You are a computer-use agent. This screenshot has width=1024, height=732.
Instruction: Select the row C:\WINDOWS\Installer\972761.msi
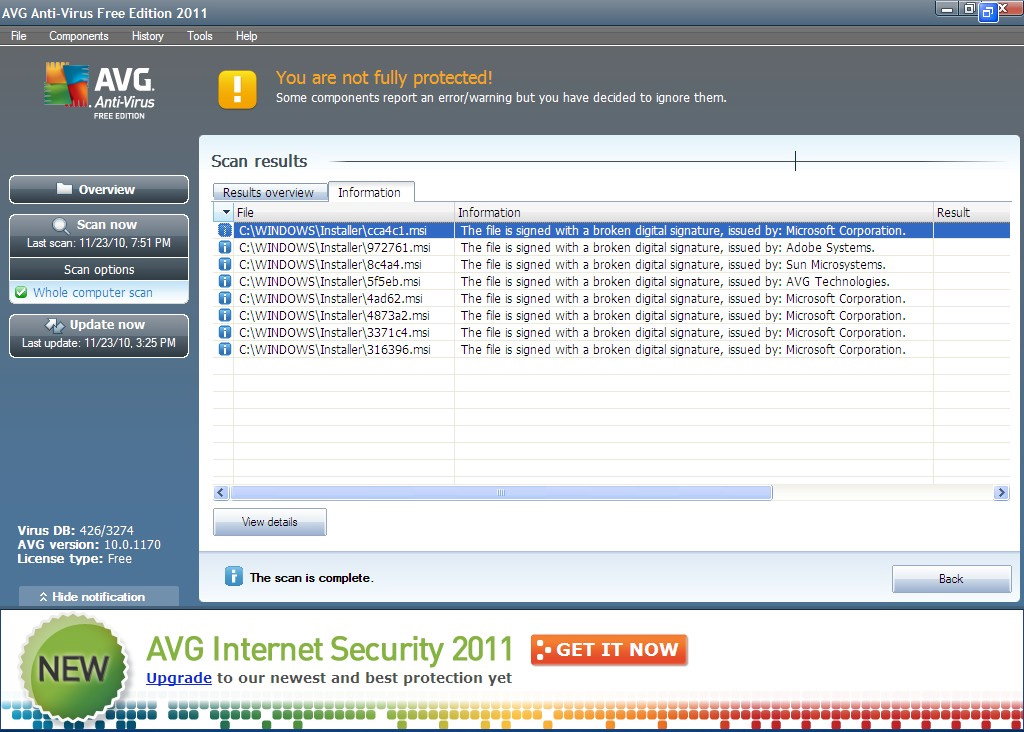click(612, 247)
